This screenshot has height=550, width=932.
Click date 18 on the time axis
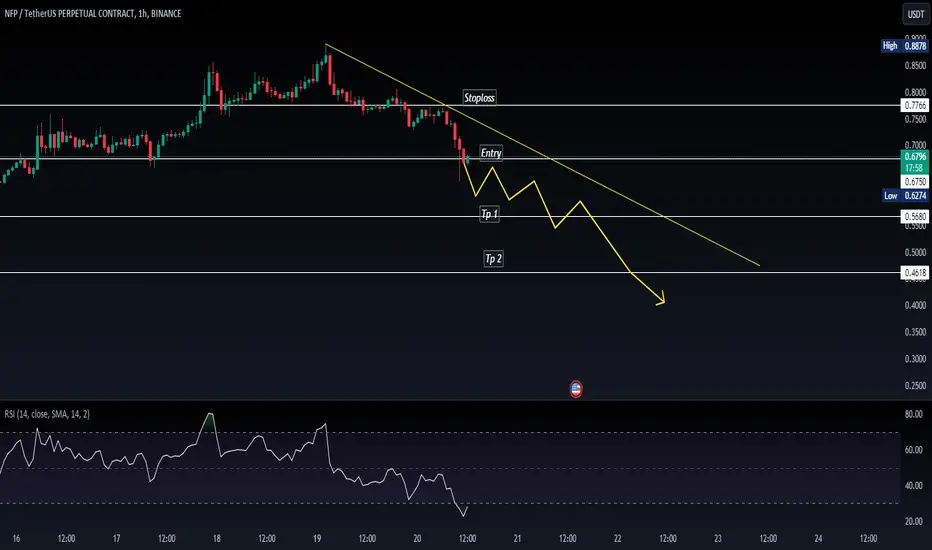(x=216, y=538)
